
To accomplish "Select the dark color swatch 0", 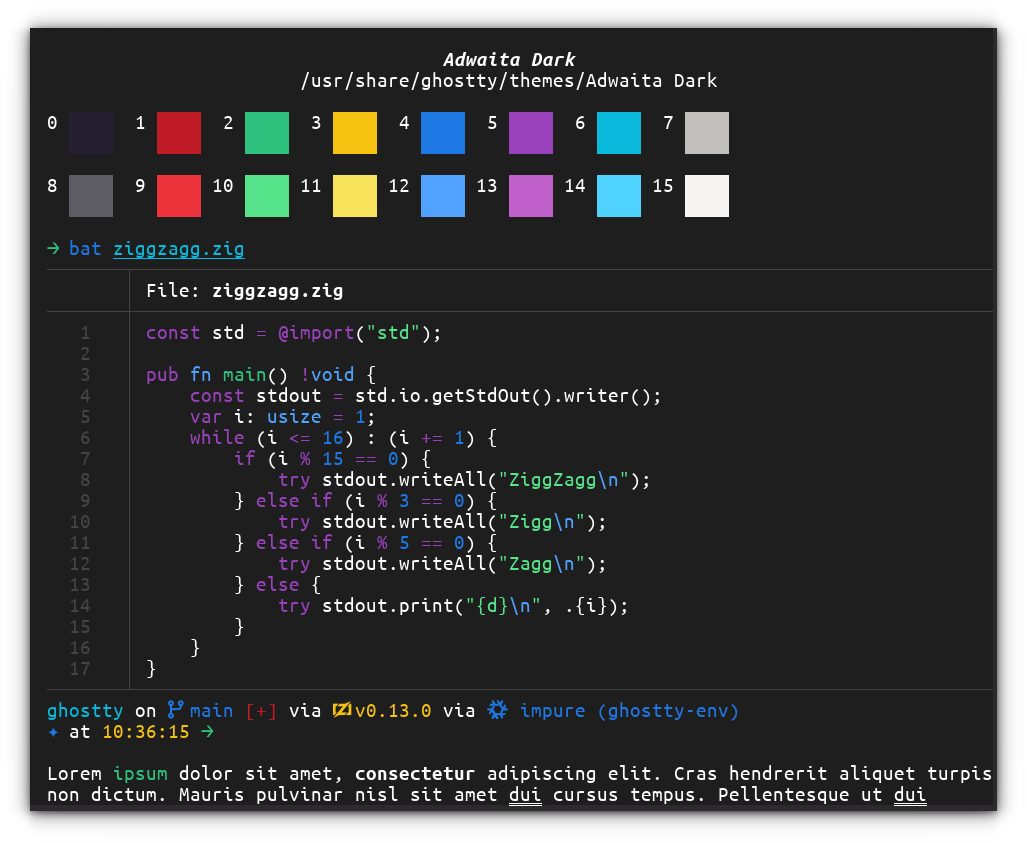I will click(90, 133).
